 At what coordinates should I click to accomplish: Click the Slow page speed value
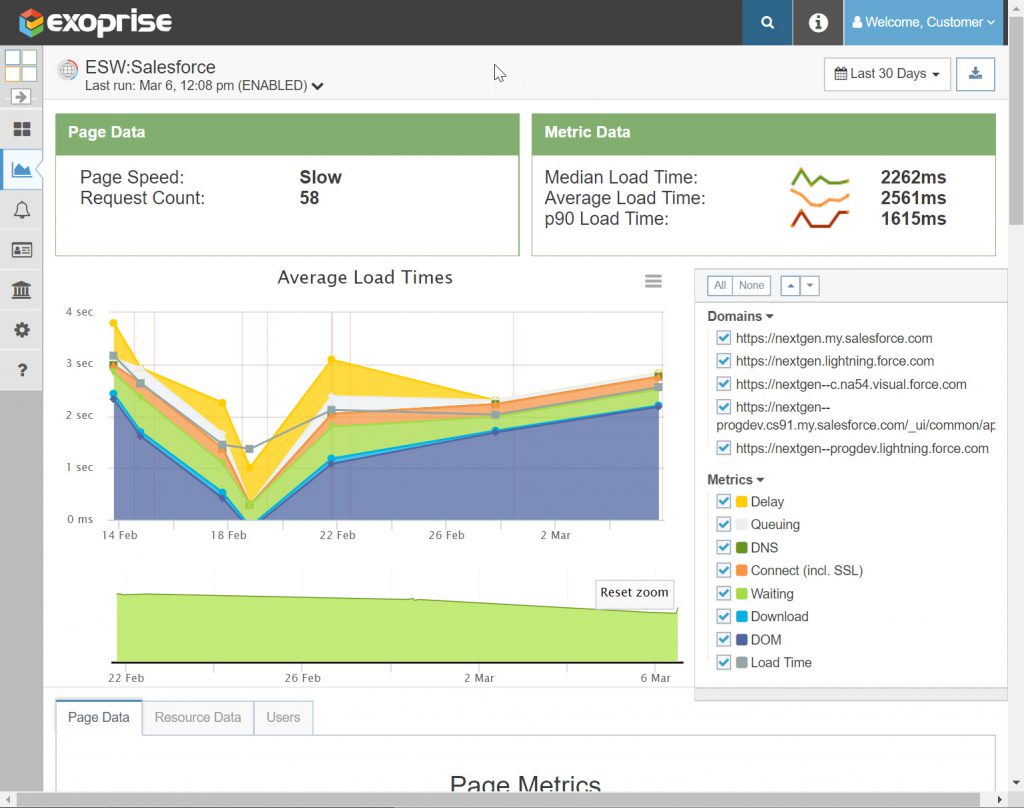click(320, 177)
